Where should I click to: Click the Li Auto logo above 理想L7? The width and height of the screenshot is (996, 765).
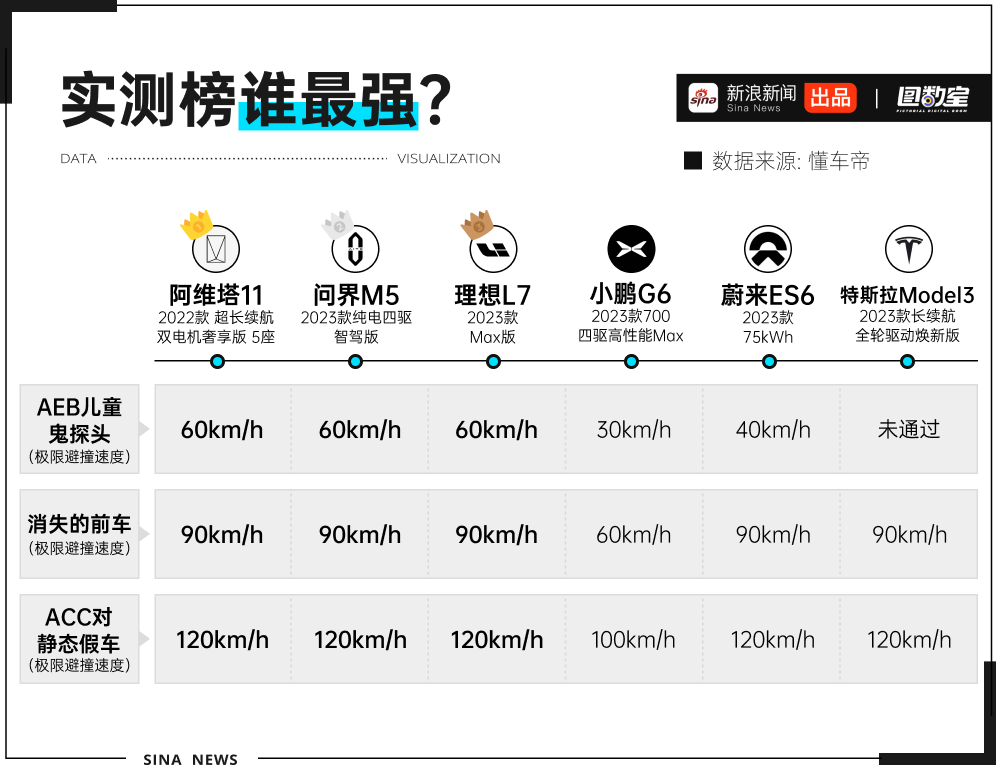point(493,248)
